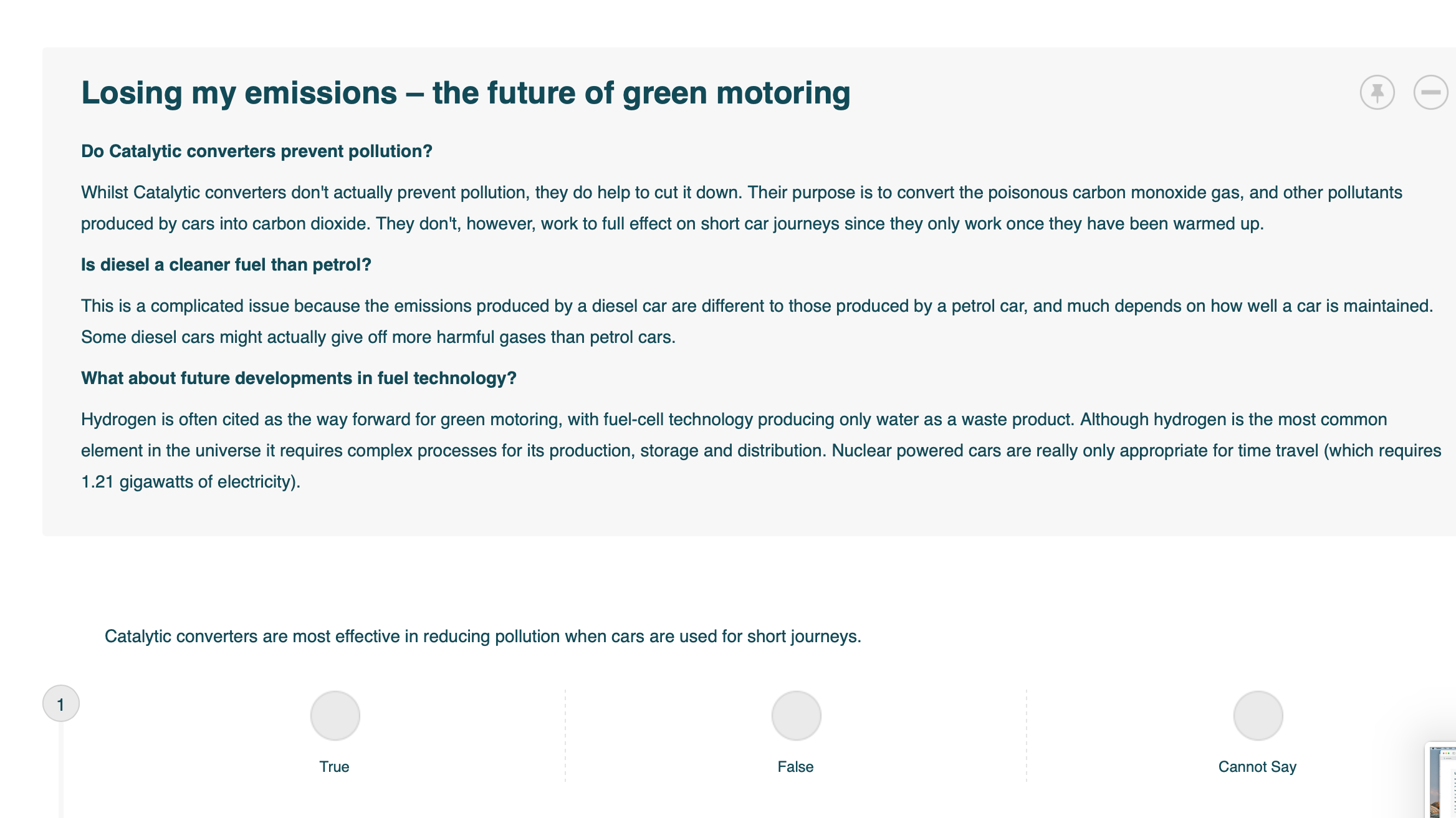Click the question number 1 badge

click(60, 702)
